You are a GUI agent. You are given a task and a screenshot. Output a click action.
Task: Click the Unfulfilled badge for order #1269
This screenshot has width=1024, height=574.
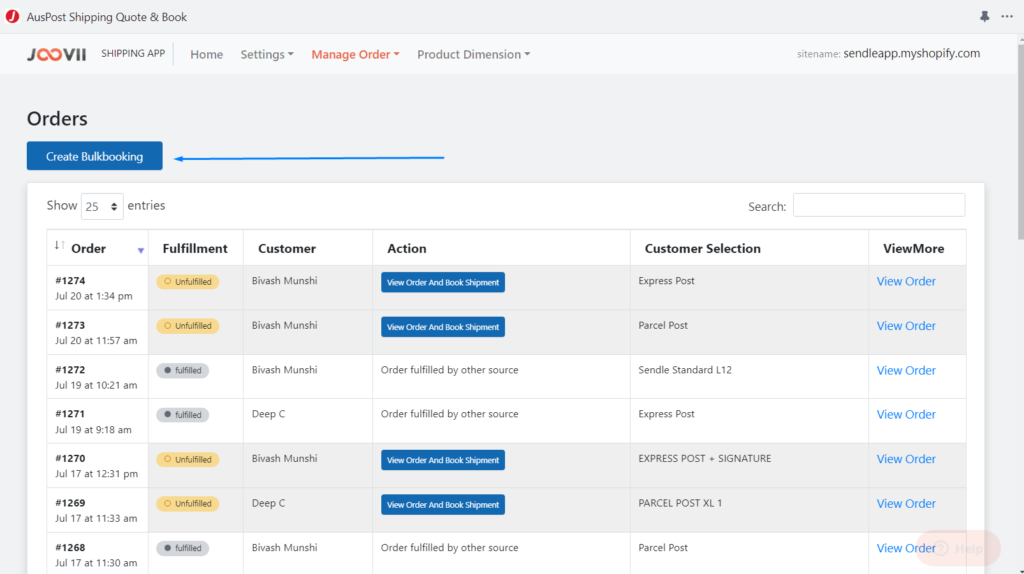pyautogui.click(x=187, y=503)
